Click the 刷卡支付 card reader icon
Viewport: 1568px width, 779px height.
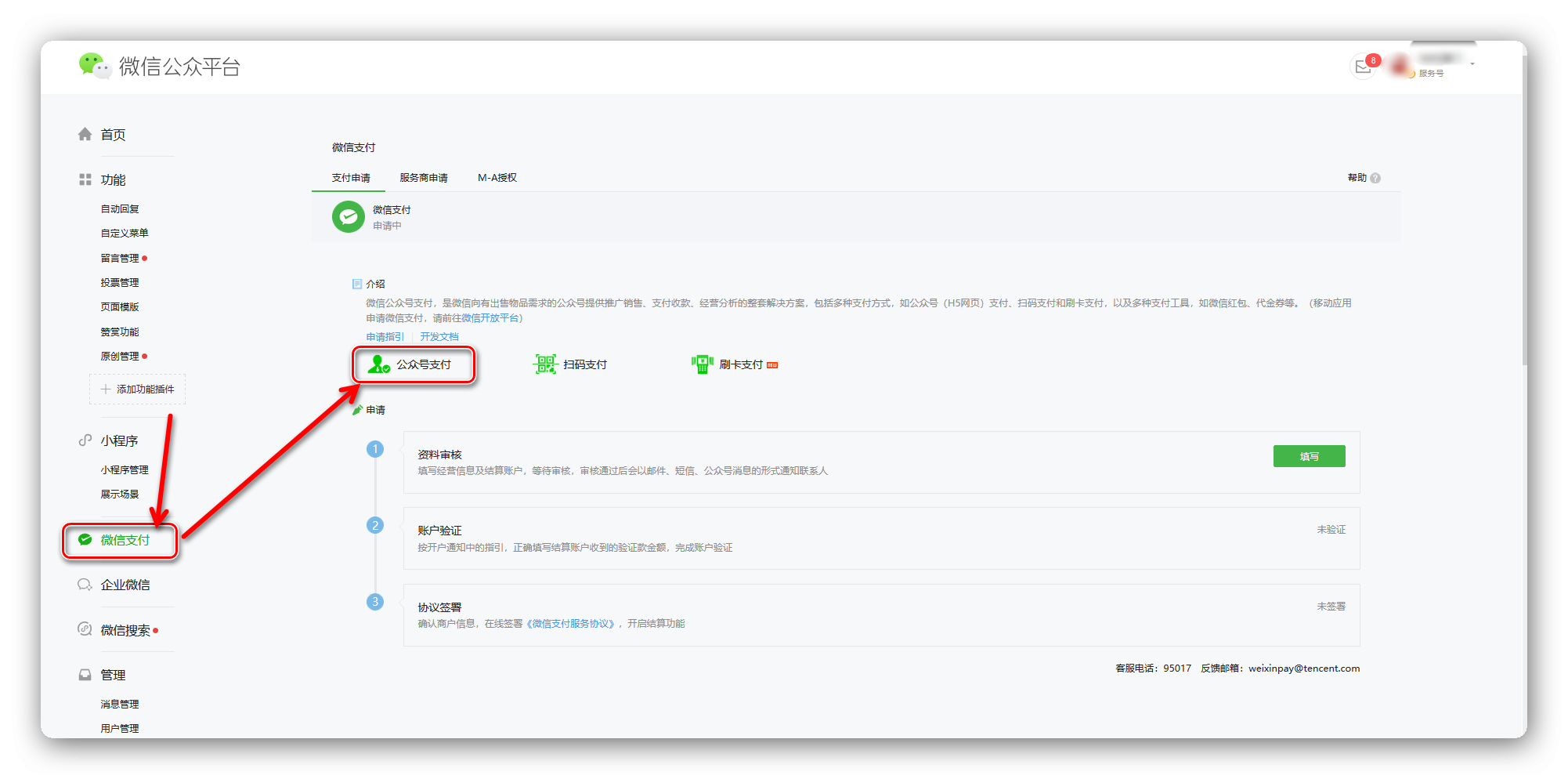[x=702, y=364]
